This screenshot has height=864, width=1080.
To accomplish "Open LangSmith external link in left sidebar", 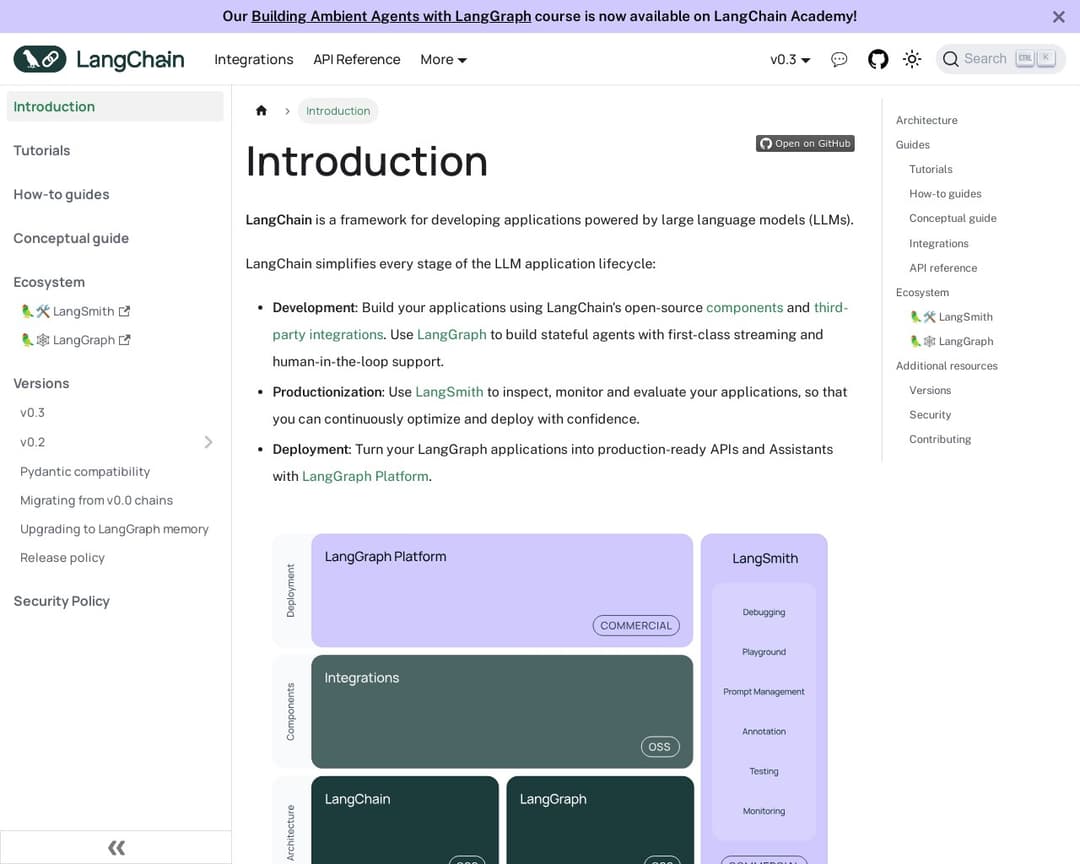I will 76,311.
